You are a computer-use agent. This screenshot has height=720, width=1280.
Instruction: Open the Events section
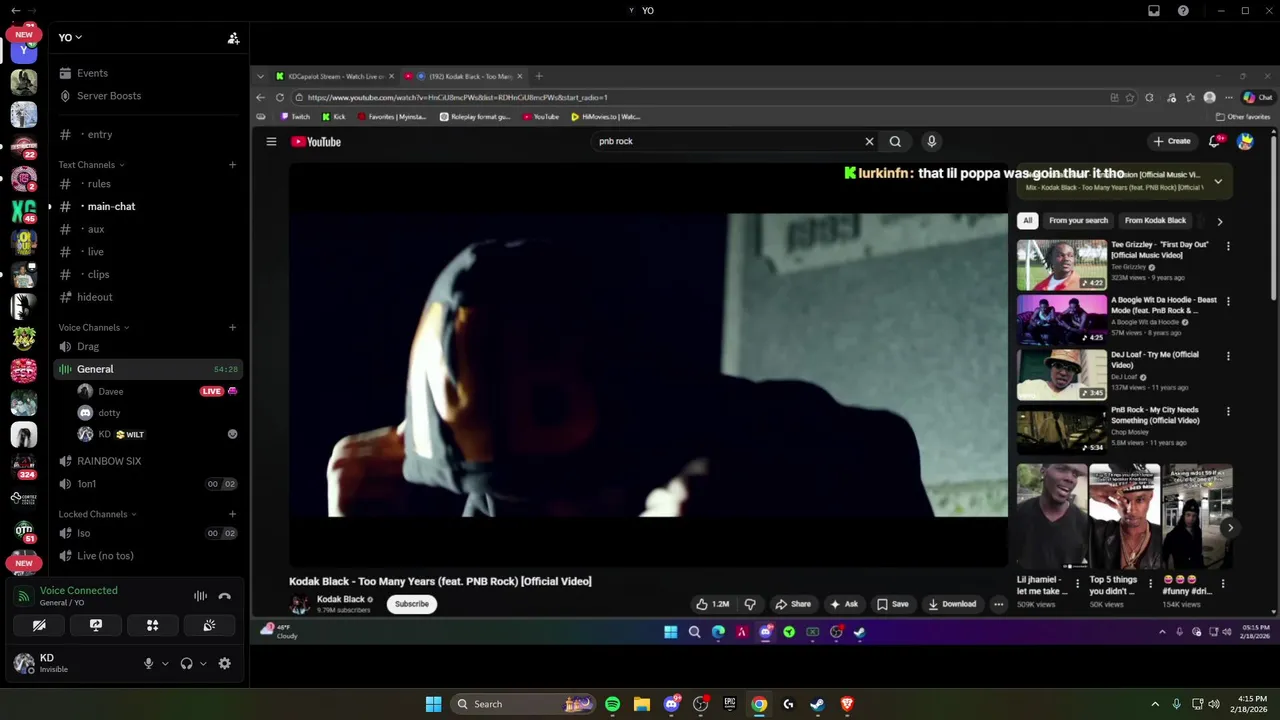92,73
